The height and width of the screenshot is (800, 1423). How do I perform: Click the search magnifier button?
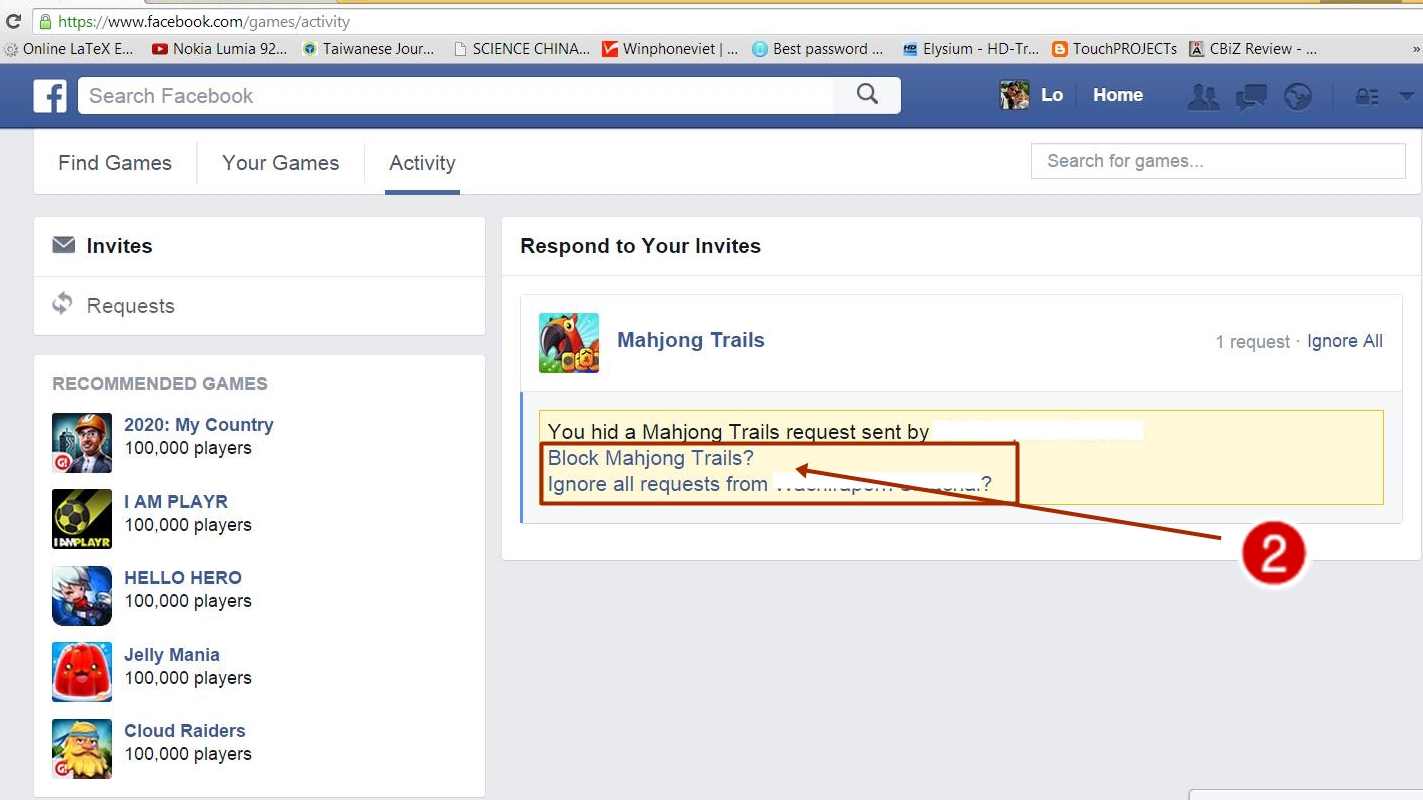click(867, 95)
